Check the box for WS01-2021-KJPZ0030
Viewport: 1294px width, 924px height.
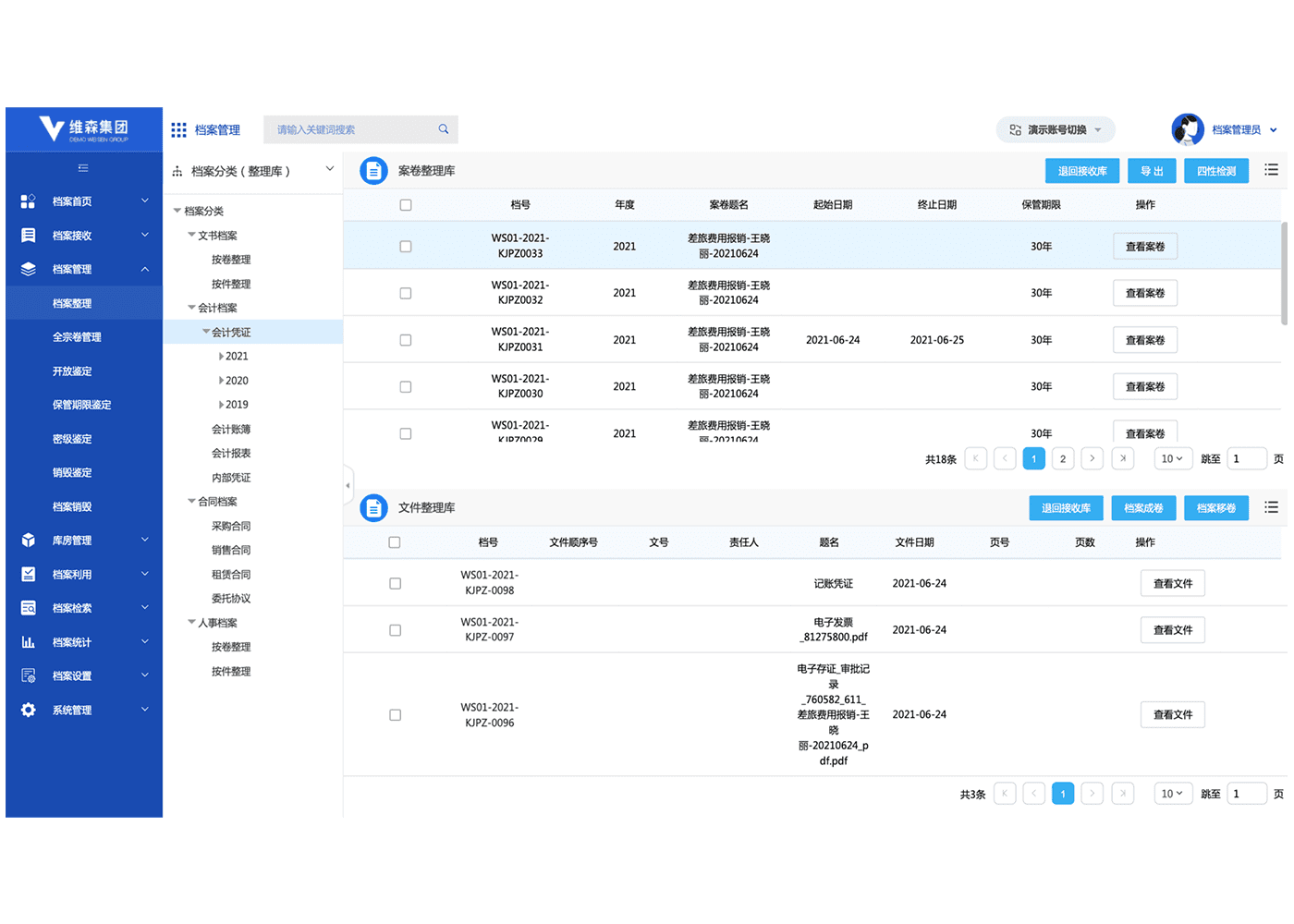[406, 387]
